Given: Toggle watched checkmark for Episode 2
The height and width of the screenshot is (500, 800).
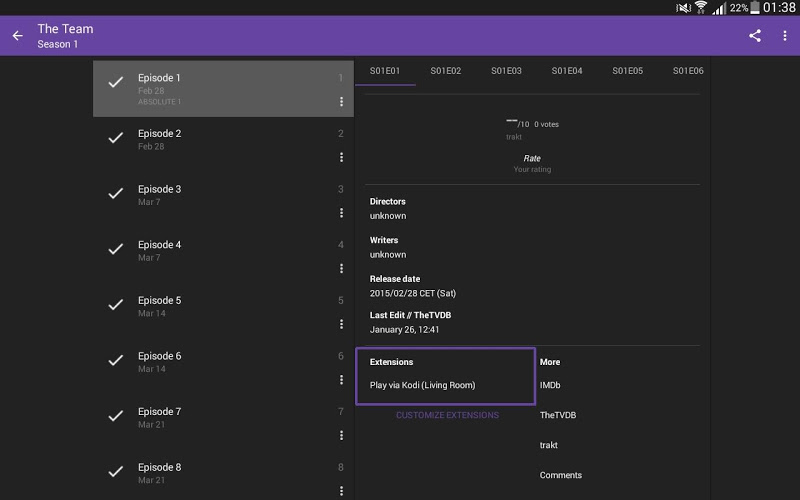Looking at the screenshot, I should point(116,139).
